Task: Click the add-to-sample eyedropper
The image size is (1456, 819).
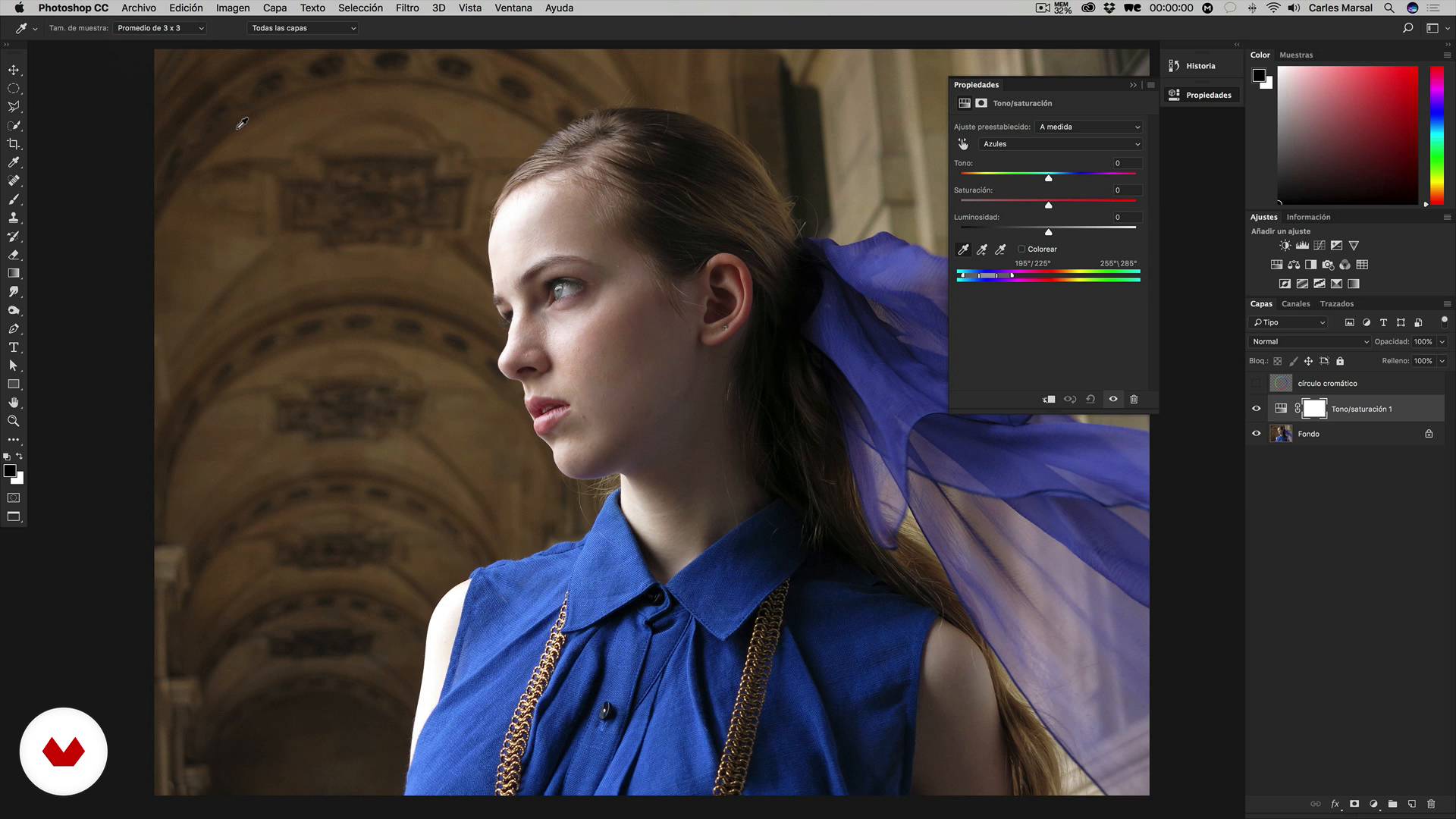Action: pos(982,249)
